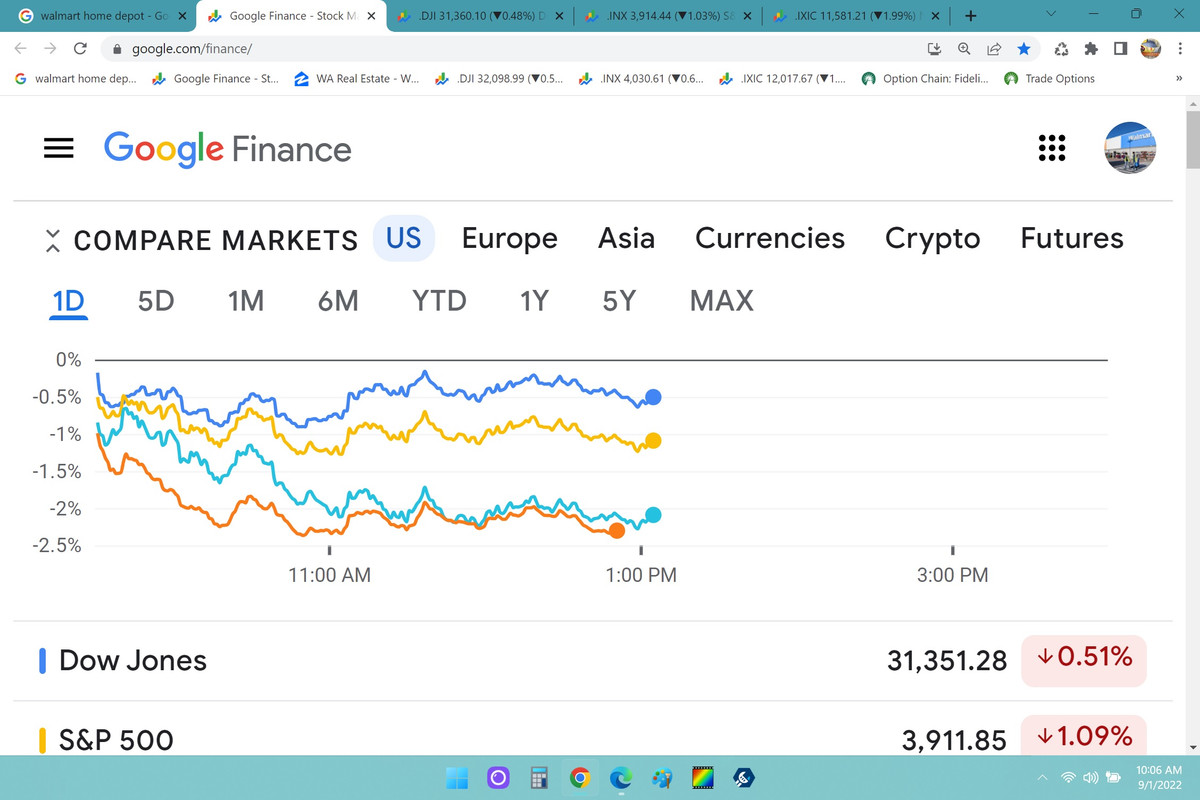Open the Calculator app from taskbar
This screenshot has height=800, width=1200.
click(x=539, y=778)
